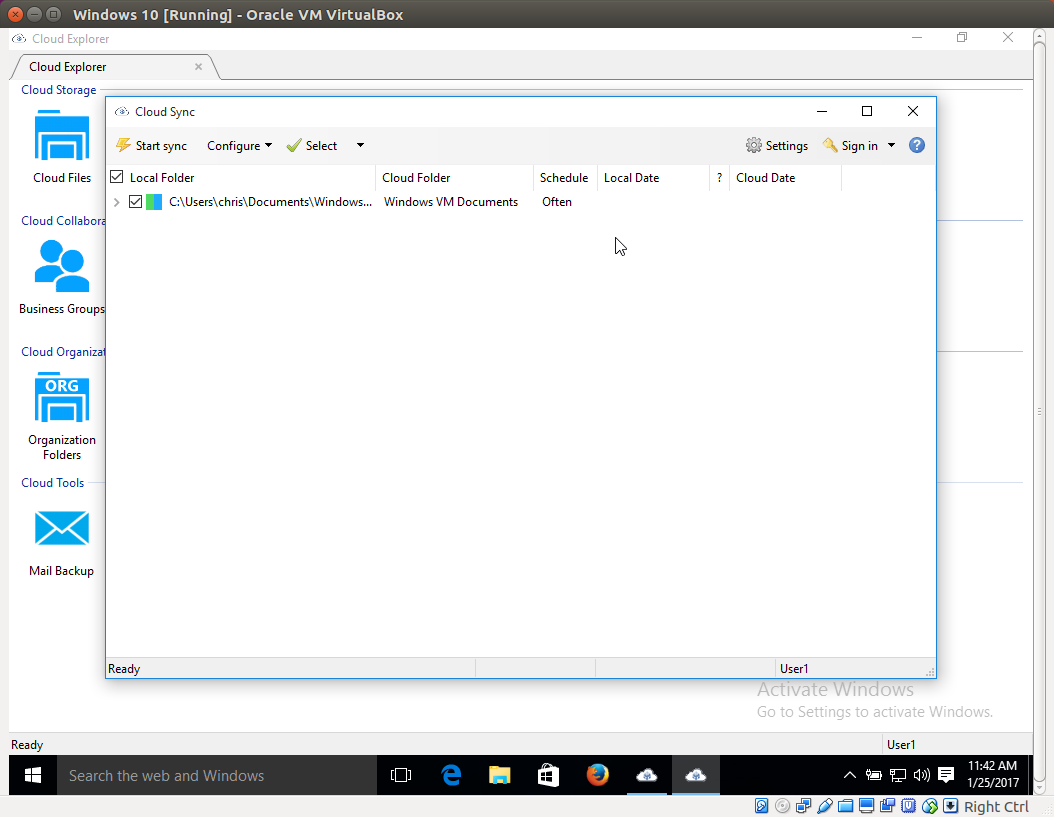Viewport: 1054px width, 817px height.
Task: Click the green-blue sync status icon in row
Action: click(x=154, y=202)
